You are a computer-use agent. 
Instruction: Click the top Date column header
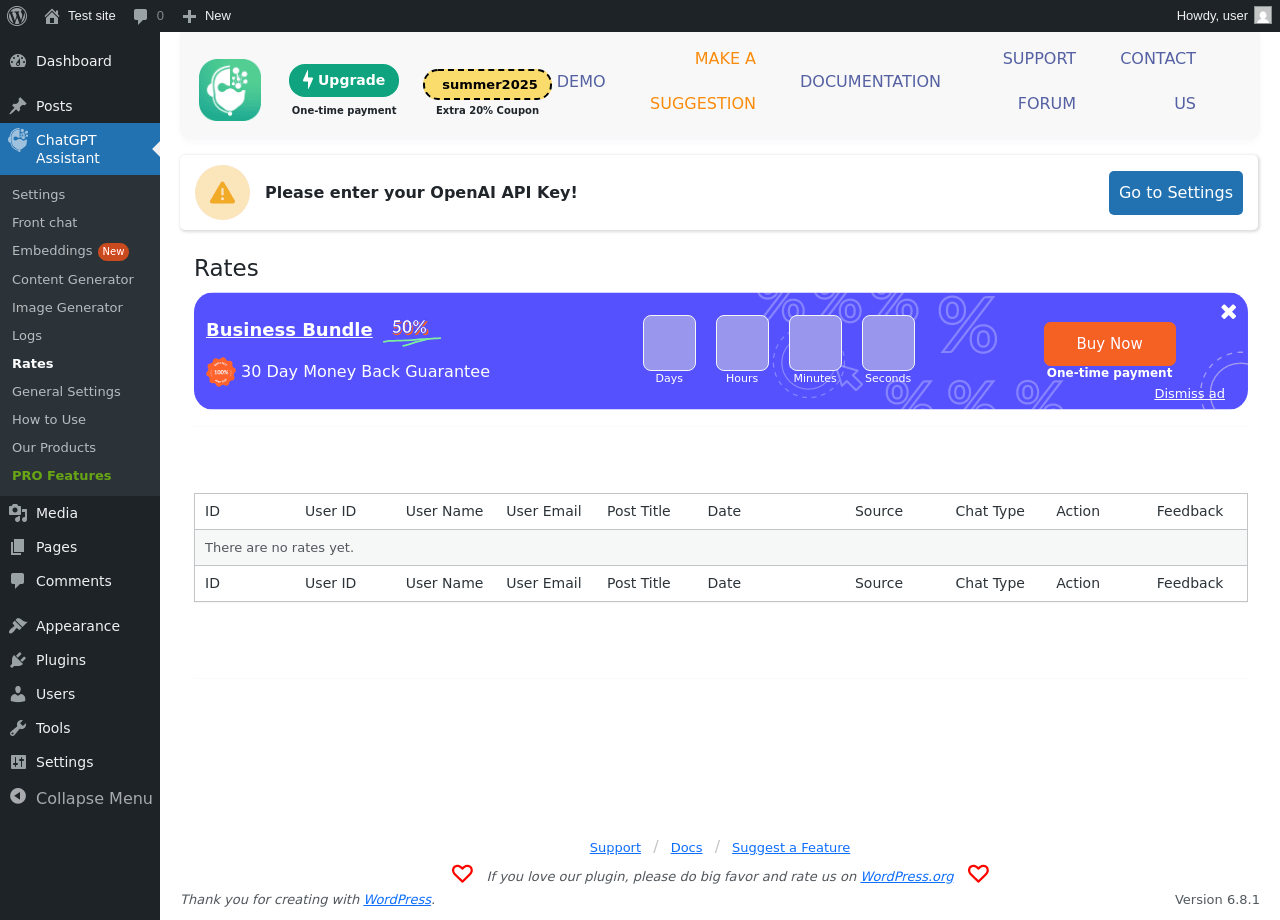click(724, 511)
